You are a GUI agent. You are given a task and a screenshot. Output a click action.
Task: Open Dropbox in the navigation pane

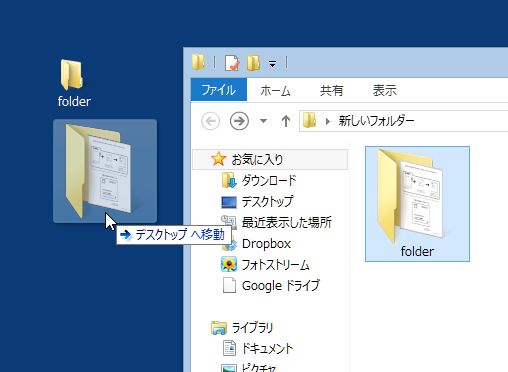tap(266, 244)
